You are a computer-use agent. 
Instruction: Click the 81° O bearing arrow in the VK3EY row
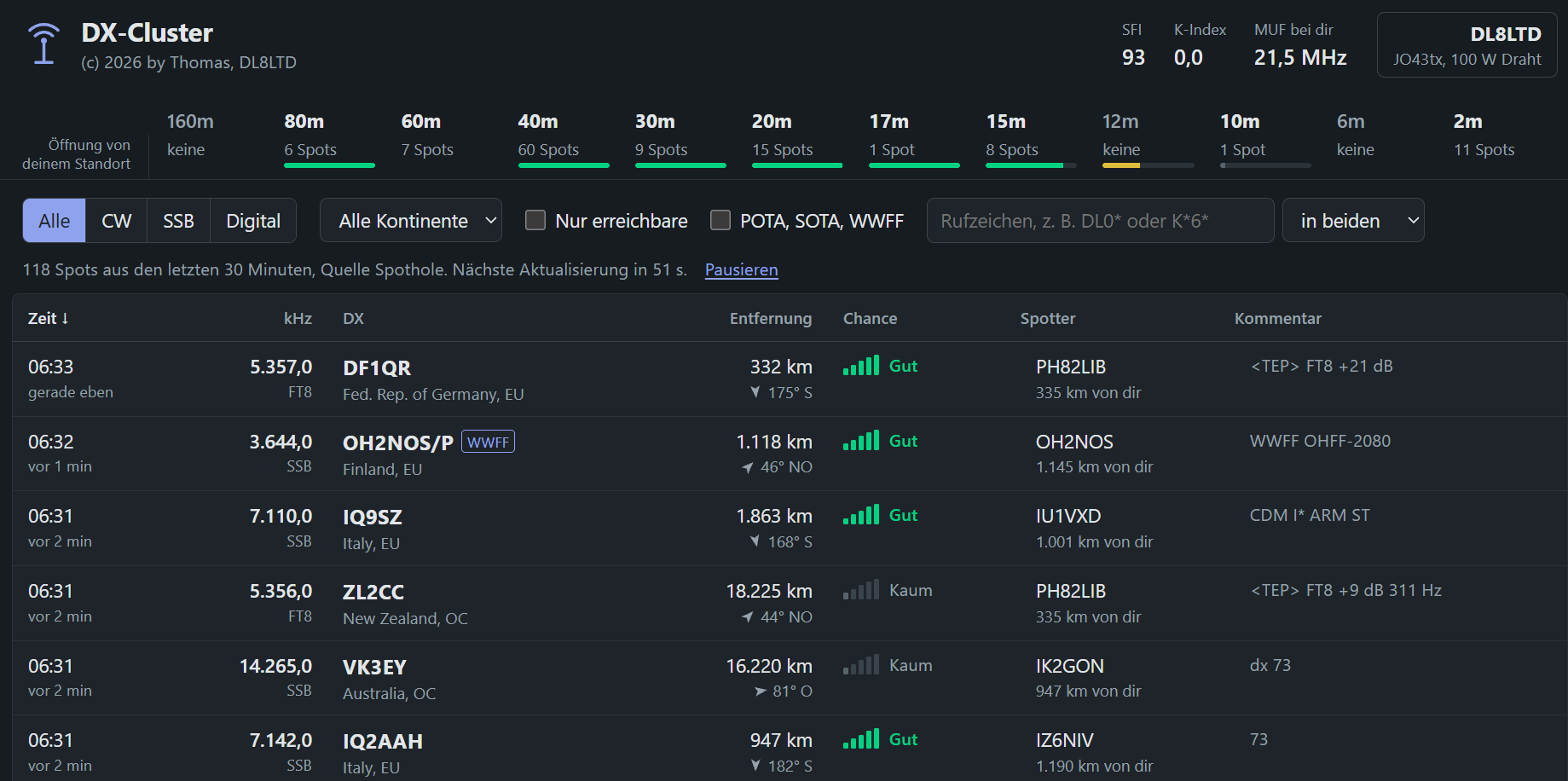coord(761,691)
